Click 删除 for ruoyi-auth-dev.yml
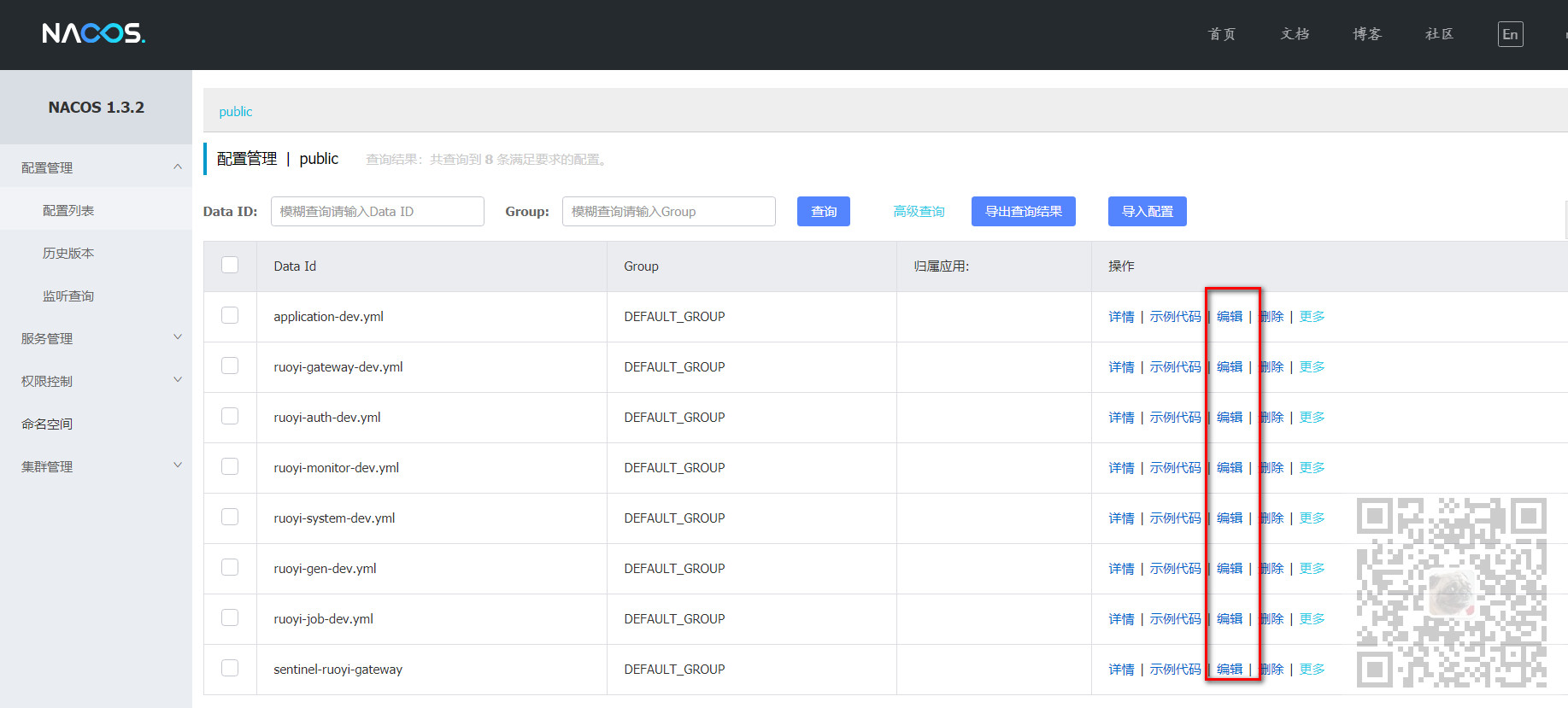Screen dimensions: 1568x708 pos(1271,418)
